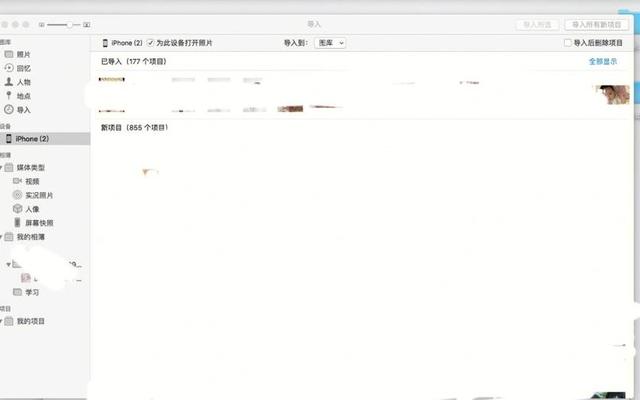Open the 图库 import destination dropdown

[x=330, y=43]
